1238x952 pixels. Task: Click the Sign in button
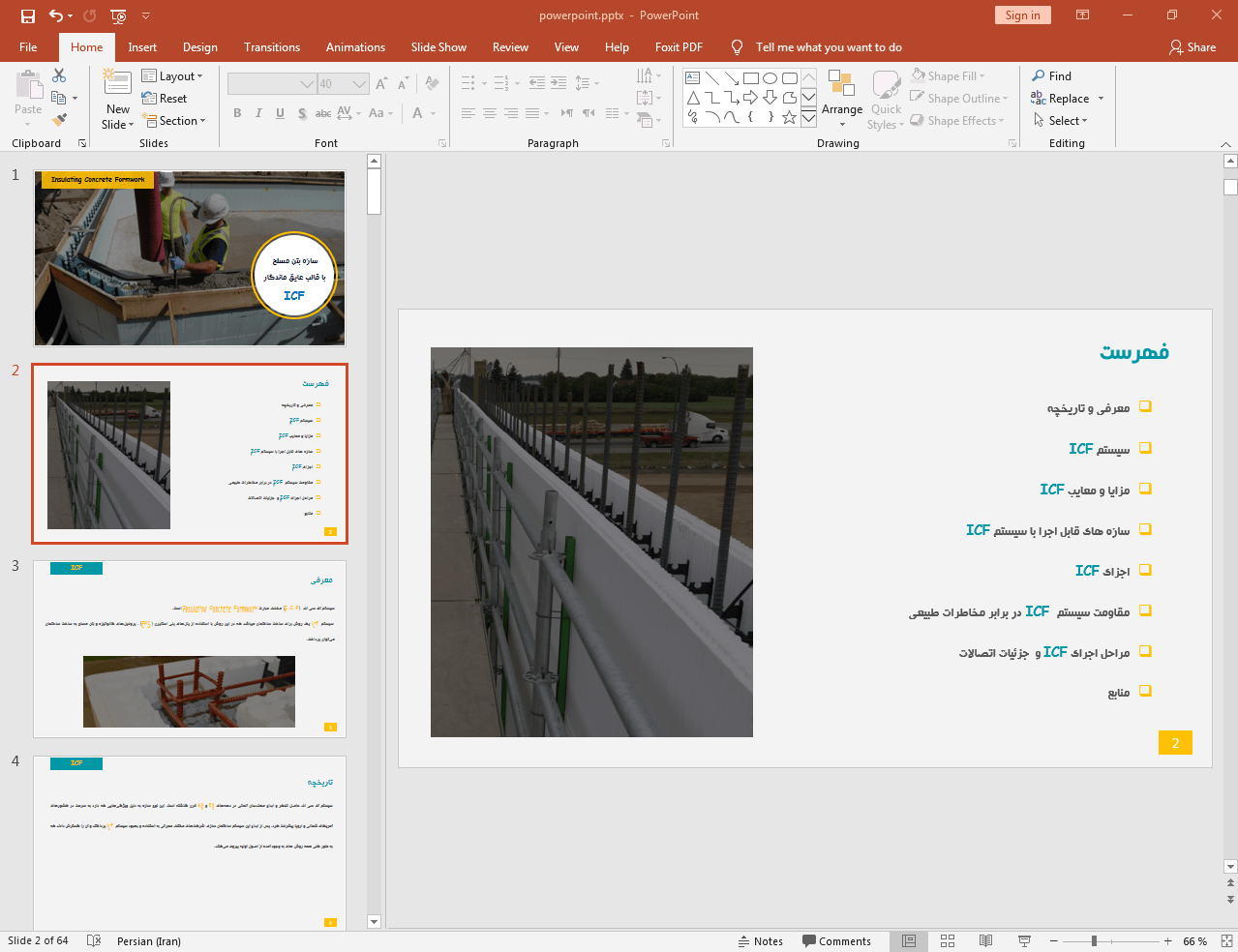(x=1022, y=15)
